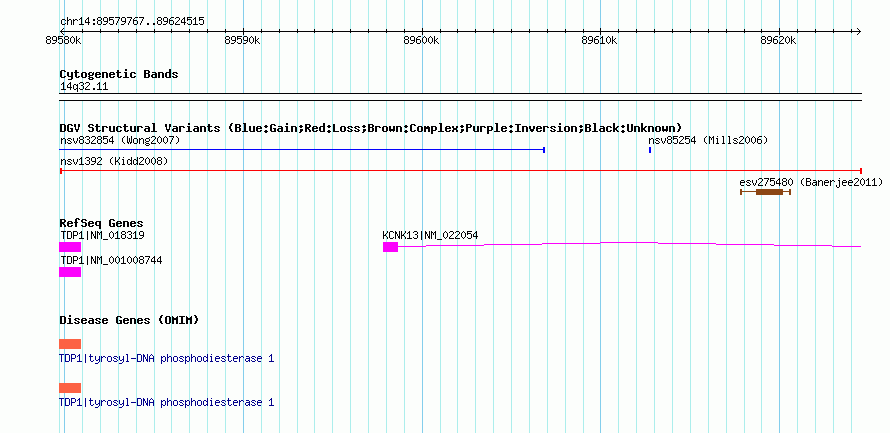
Task: Select the magenta exon under TDP1|NM_001008744
Action: pyautogui.click(x=70, y=272)
